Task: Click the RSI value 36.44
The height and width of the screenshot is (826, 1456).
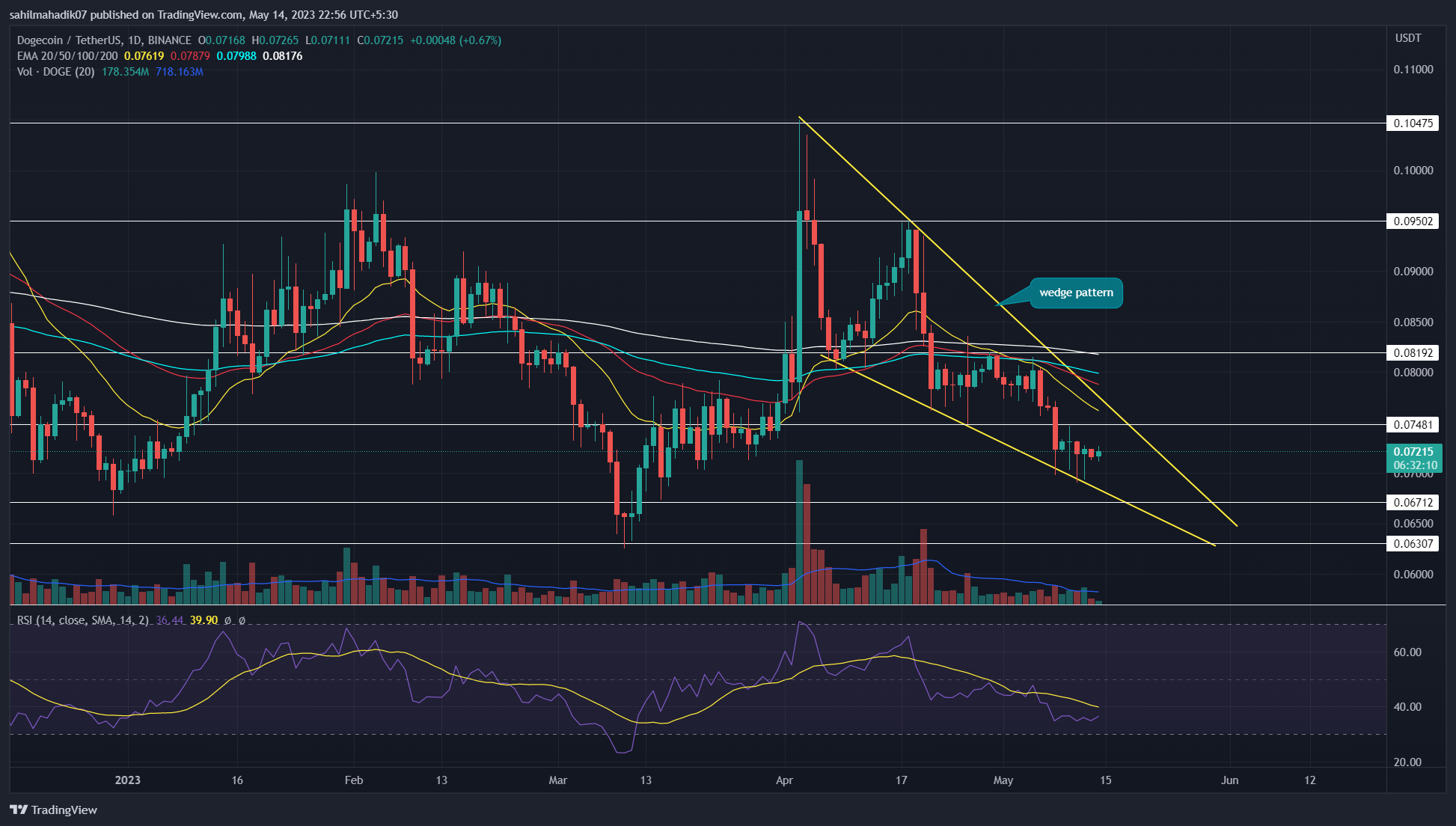Action: [x=170, y=620]
